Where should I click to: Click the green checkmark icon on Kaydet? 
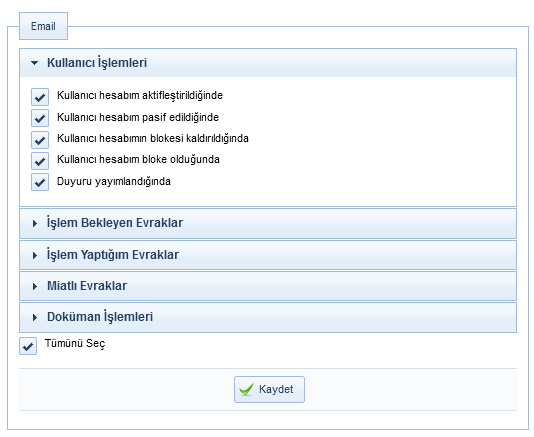point(247,389)
